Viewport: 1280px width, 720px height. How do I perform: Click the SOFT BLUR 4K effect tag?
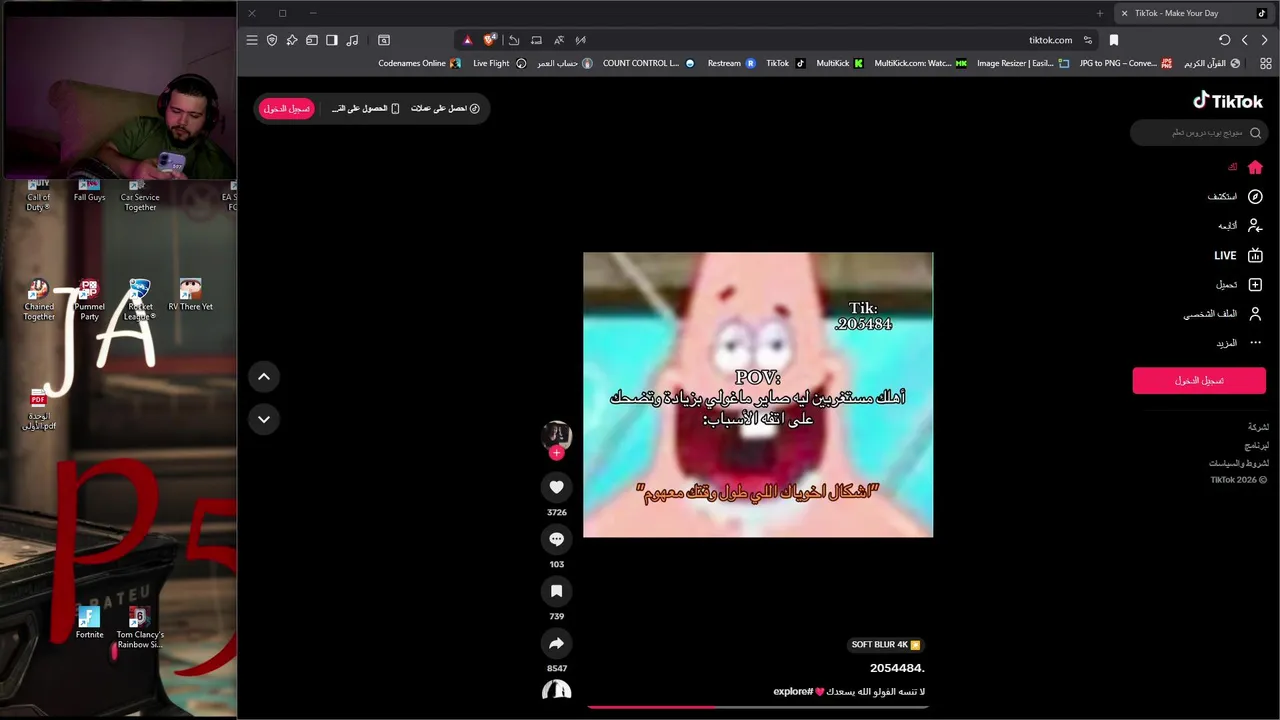tap(886, 645)
